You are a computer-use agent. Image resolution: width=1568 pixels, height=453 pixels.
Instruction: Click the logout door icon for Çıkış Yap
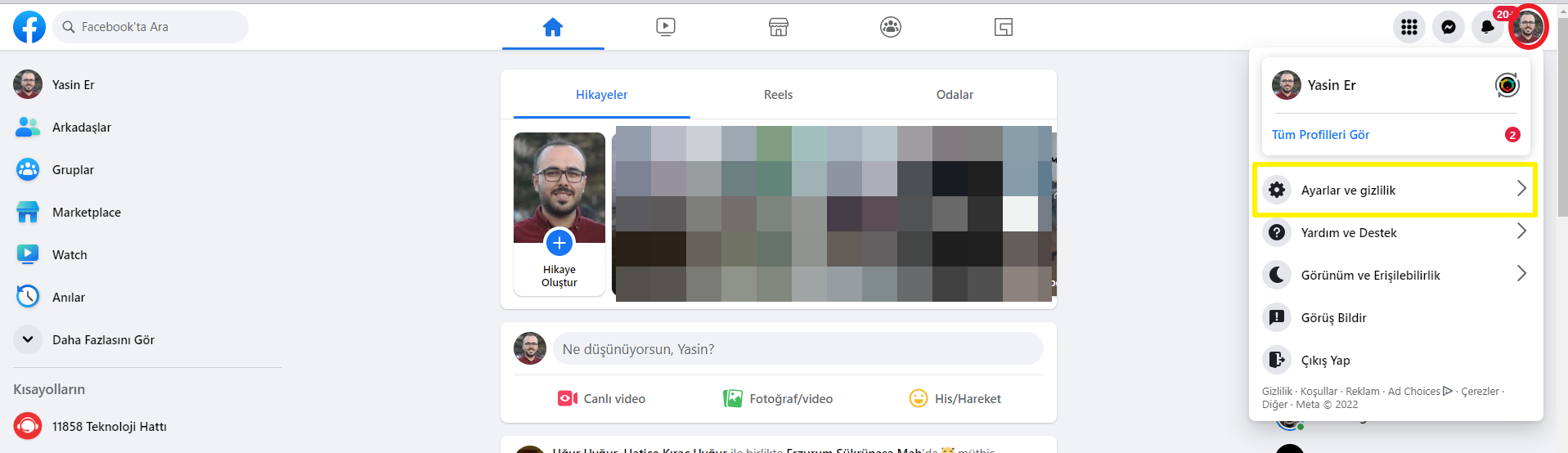click(x=1277, y=360)
